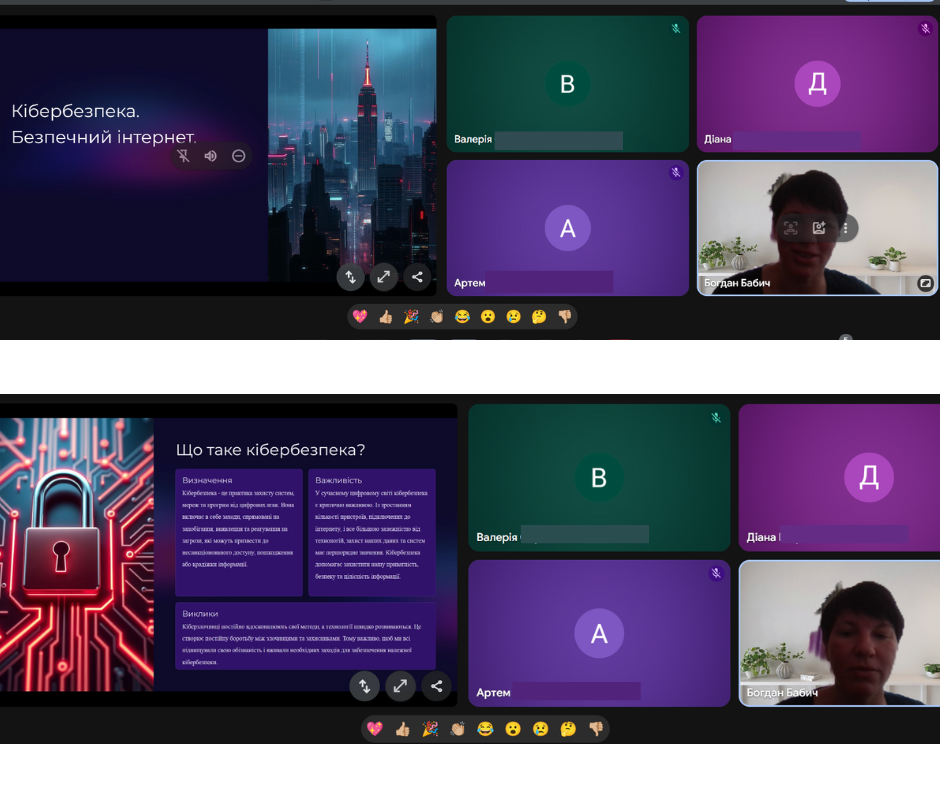
Task: Click swap arrows icon on the padlock slide
Action: [x=365, y=686]
